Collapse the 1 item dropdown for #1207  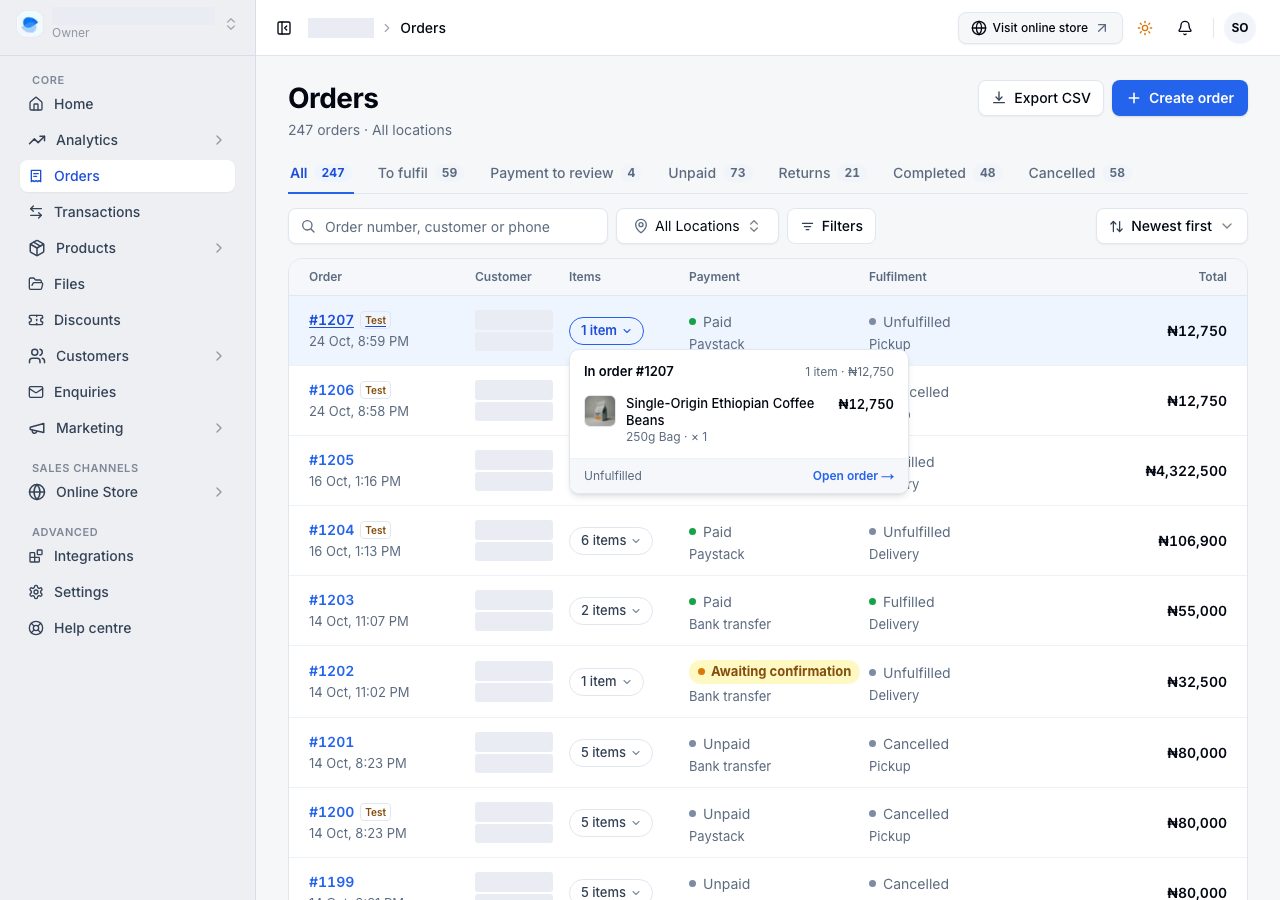[606, 330]
